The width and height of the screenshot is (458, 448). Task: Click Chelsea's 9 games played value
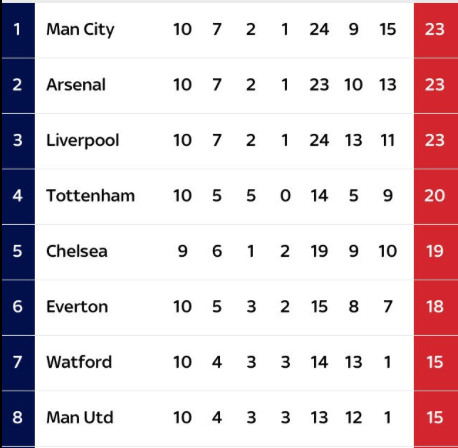[x=183, y=251]
